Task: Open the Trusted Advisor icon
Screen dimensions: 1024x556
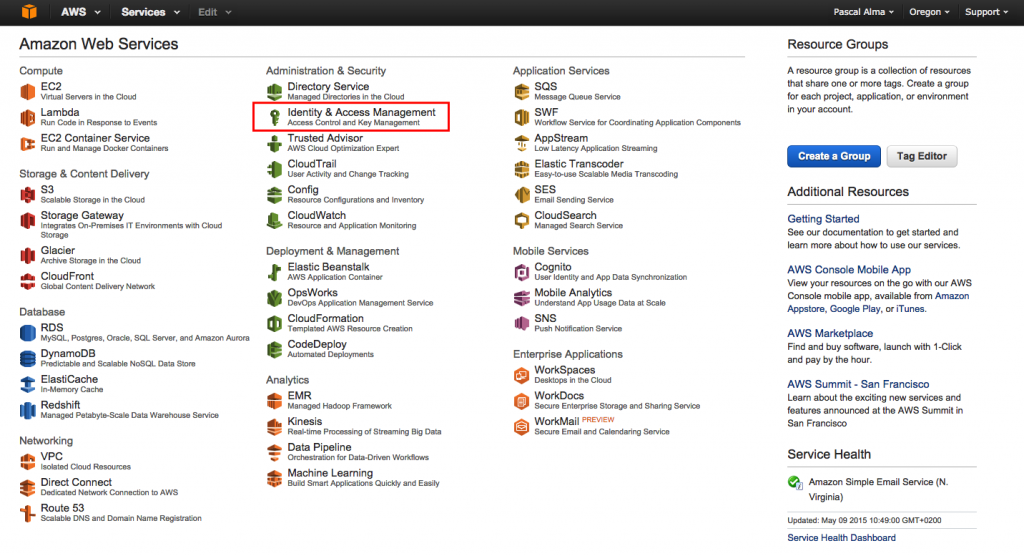Action: pyautogui.click(x=274, y=143)
